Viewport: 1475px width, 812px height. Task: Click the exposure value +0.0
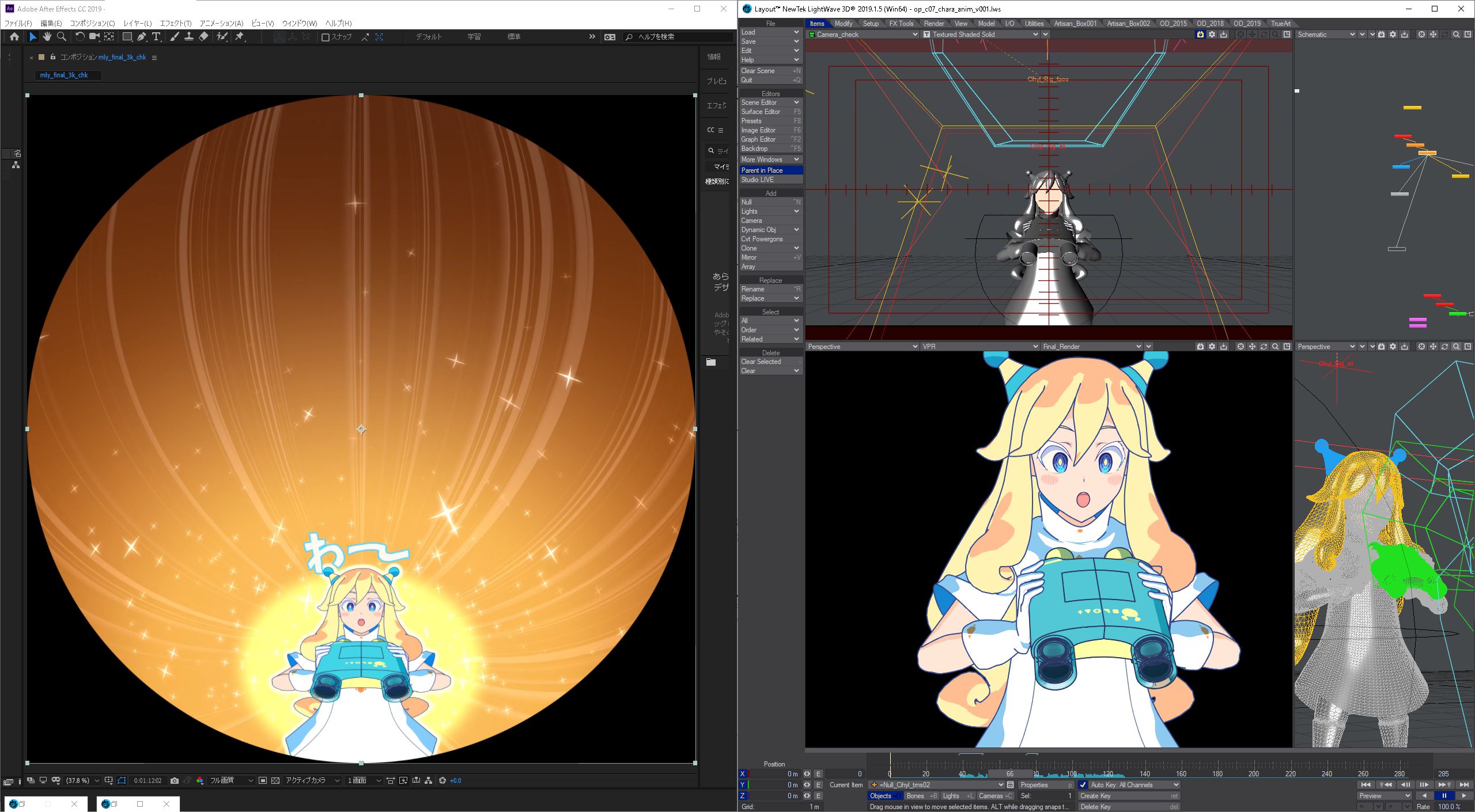coord(456,781)
